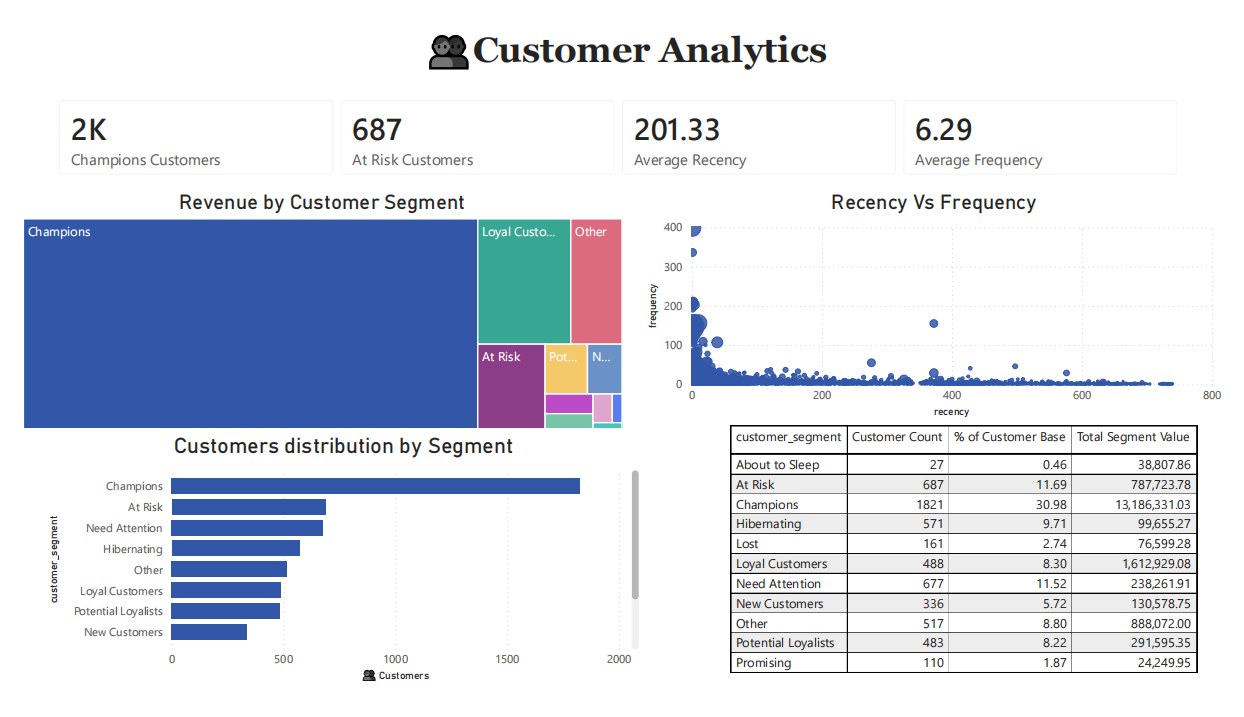Click the Champions bar in distribution chart
The height and width of the screenshot is (717, 1244).
[x=375, y=486]
